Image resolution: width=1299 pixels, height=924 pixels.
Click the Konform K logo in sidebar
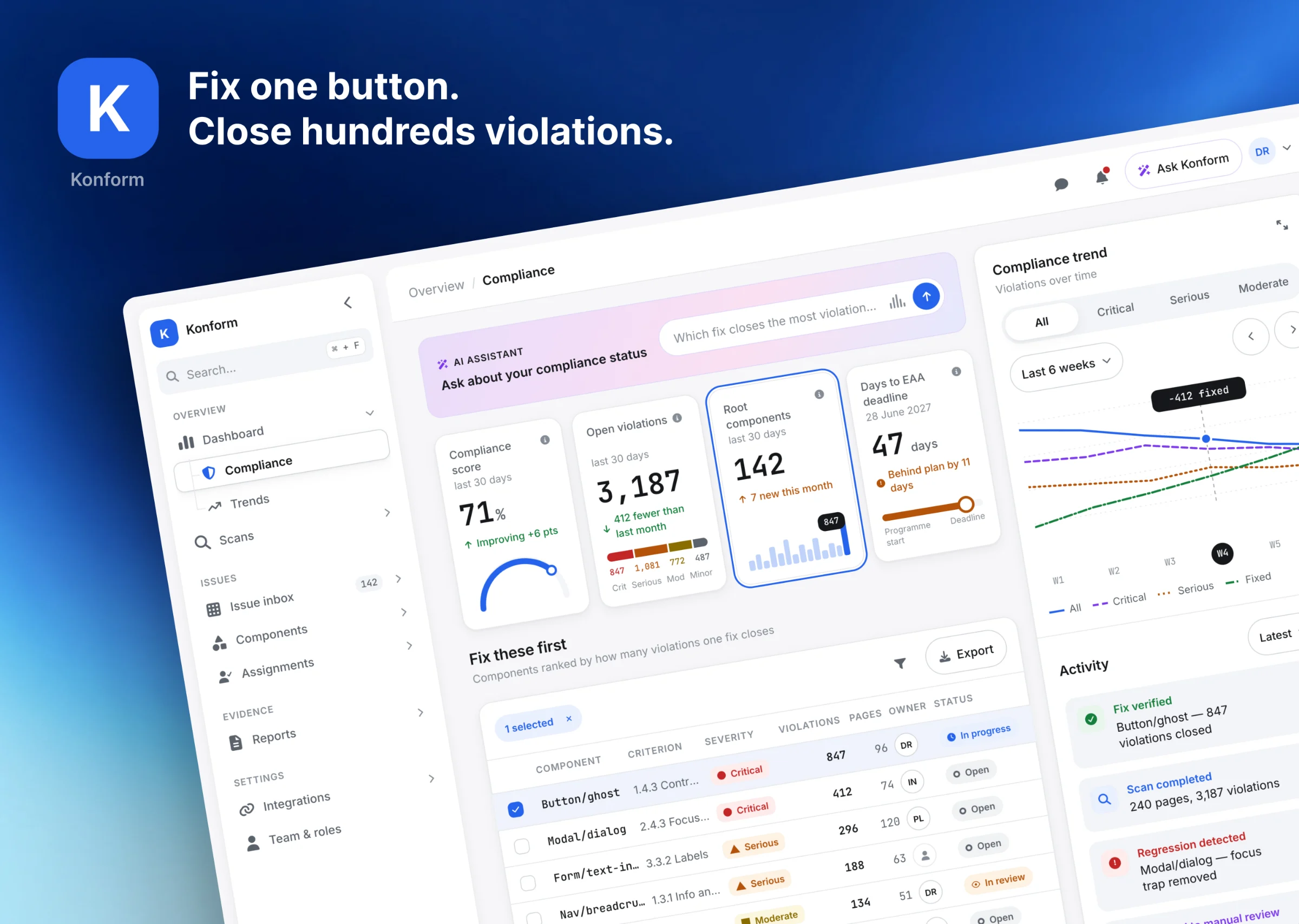point(164,333)
